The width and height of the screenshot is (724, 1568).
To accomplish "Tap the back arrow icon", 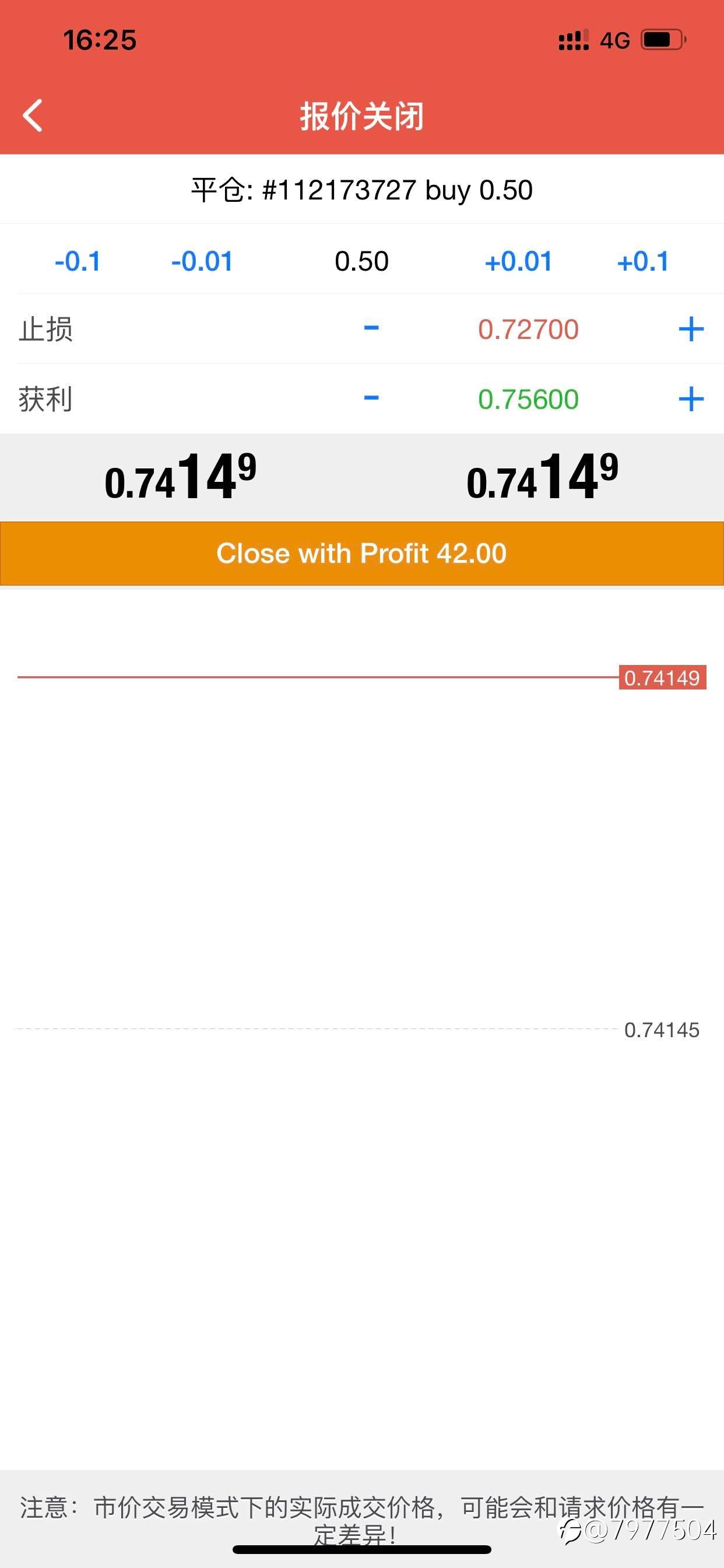I will tap(33, 116).
